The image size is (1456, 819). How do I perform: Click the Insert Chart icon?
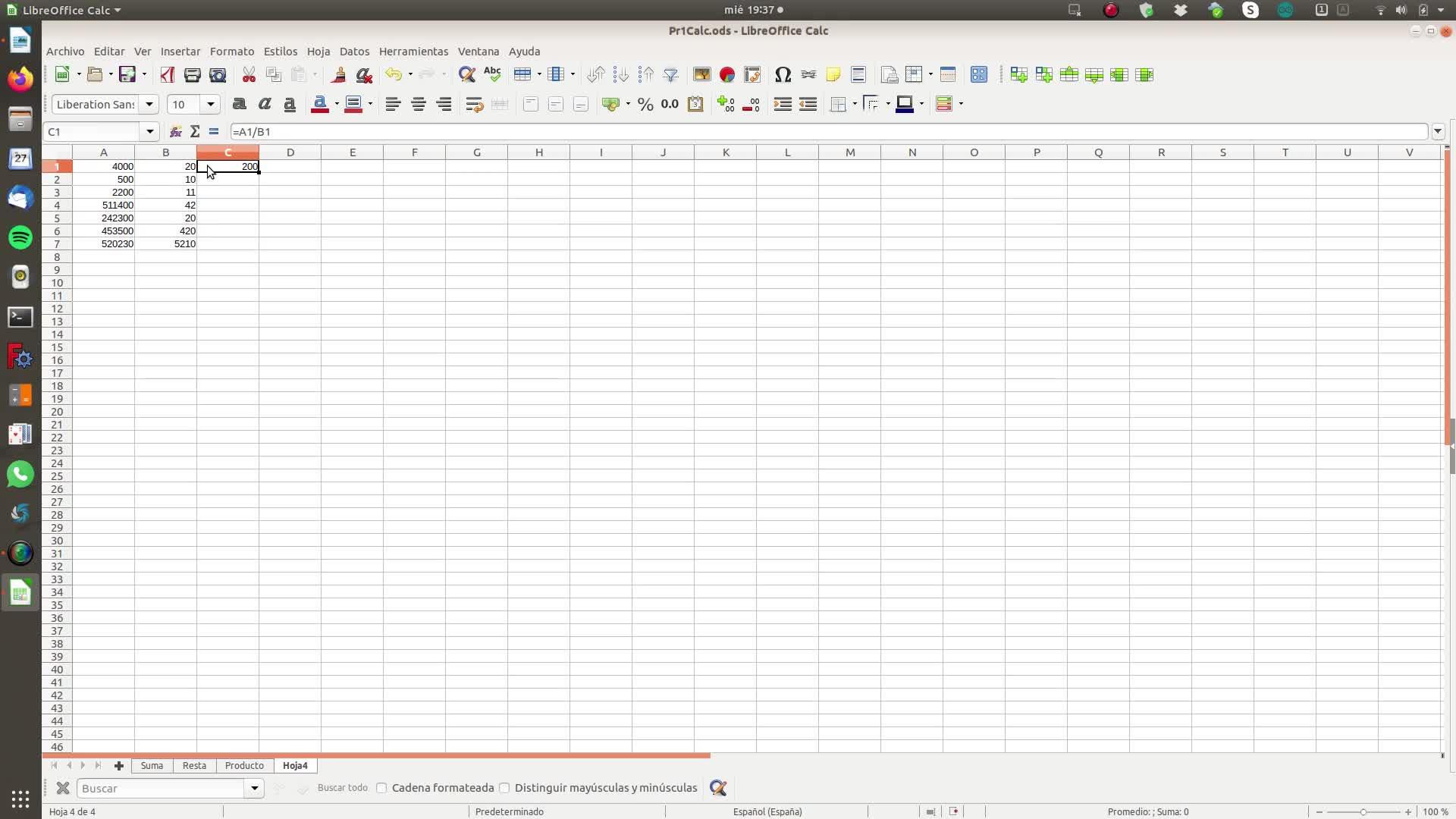click(x=726, y=74)
